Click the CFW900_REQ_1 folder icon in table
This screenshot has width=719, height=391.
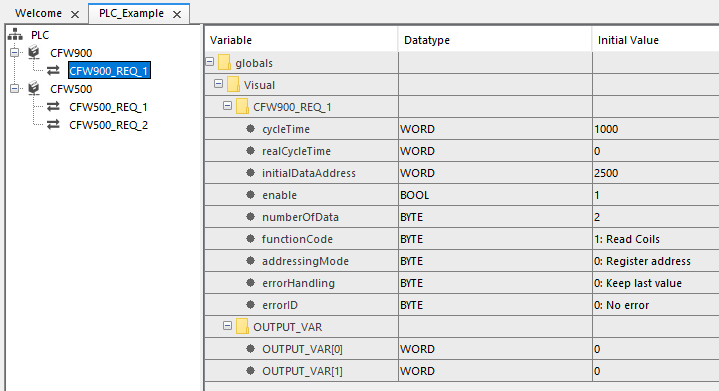click(242, 106)
